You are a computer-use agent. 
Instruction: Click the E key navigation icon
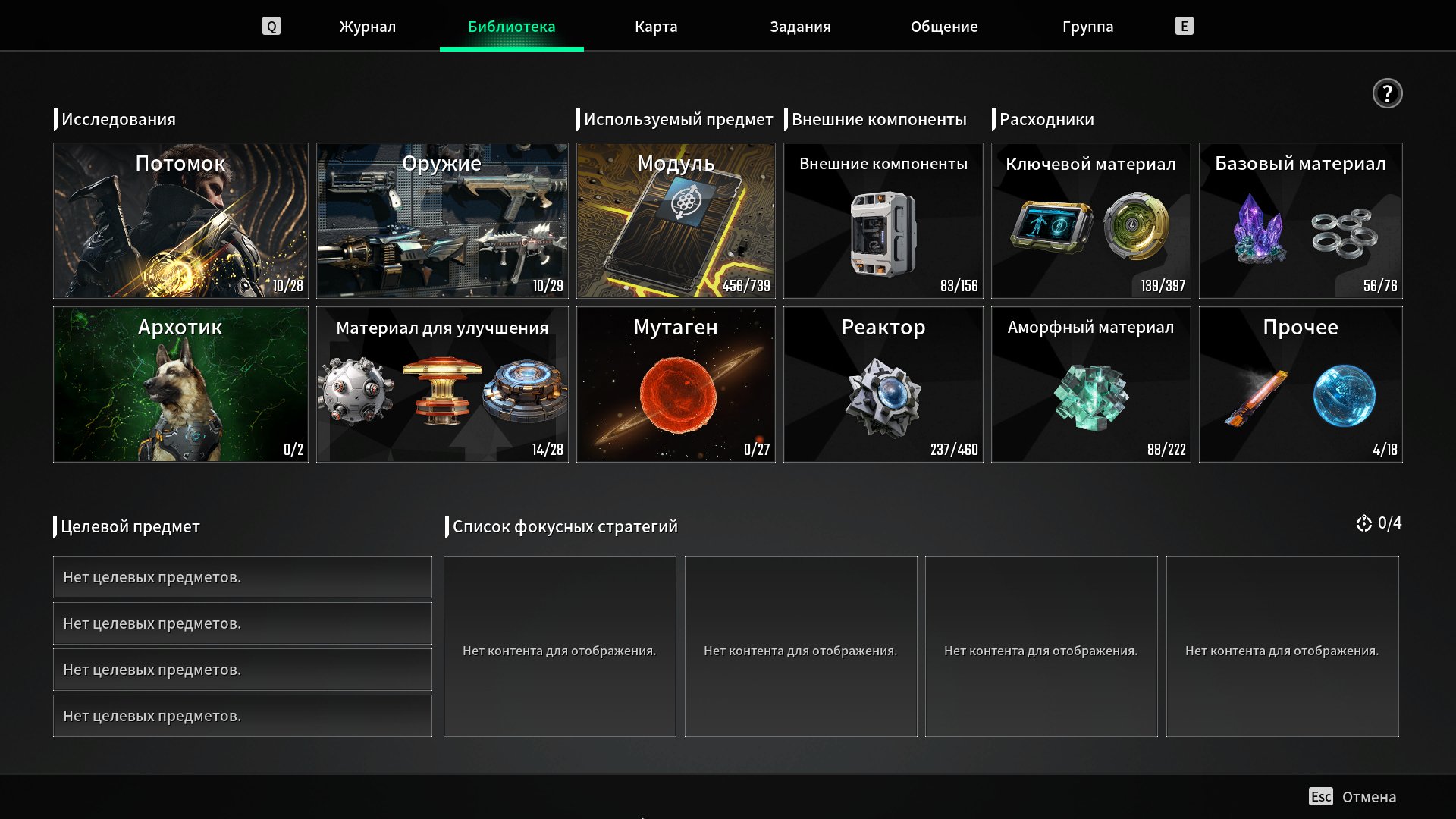1184,27
